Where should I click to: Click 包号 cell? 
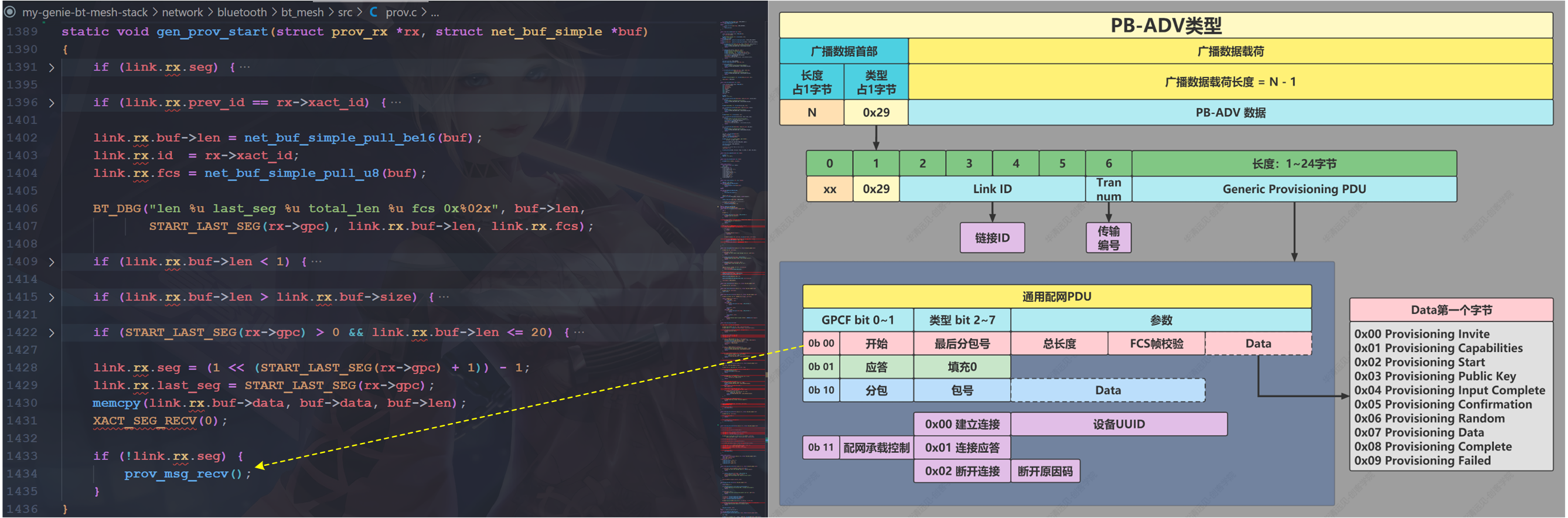pos(962,390)
